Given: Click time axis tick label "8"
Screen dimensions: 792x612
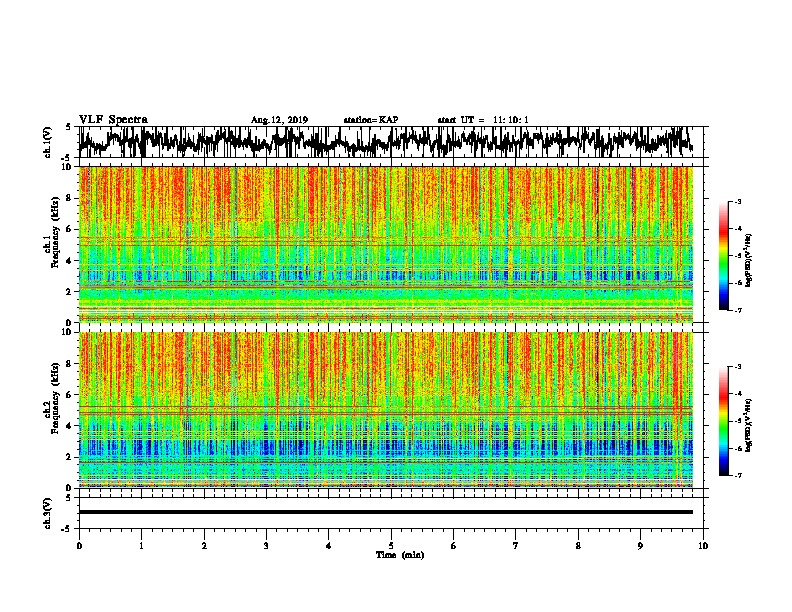Looking at the screenshot, I should (578, 546).
